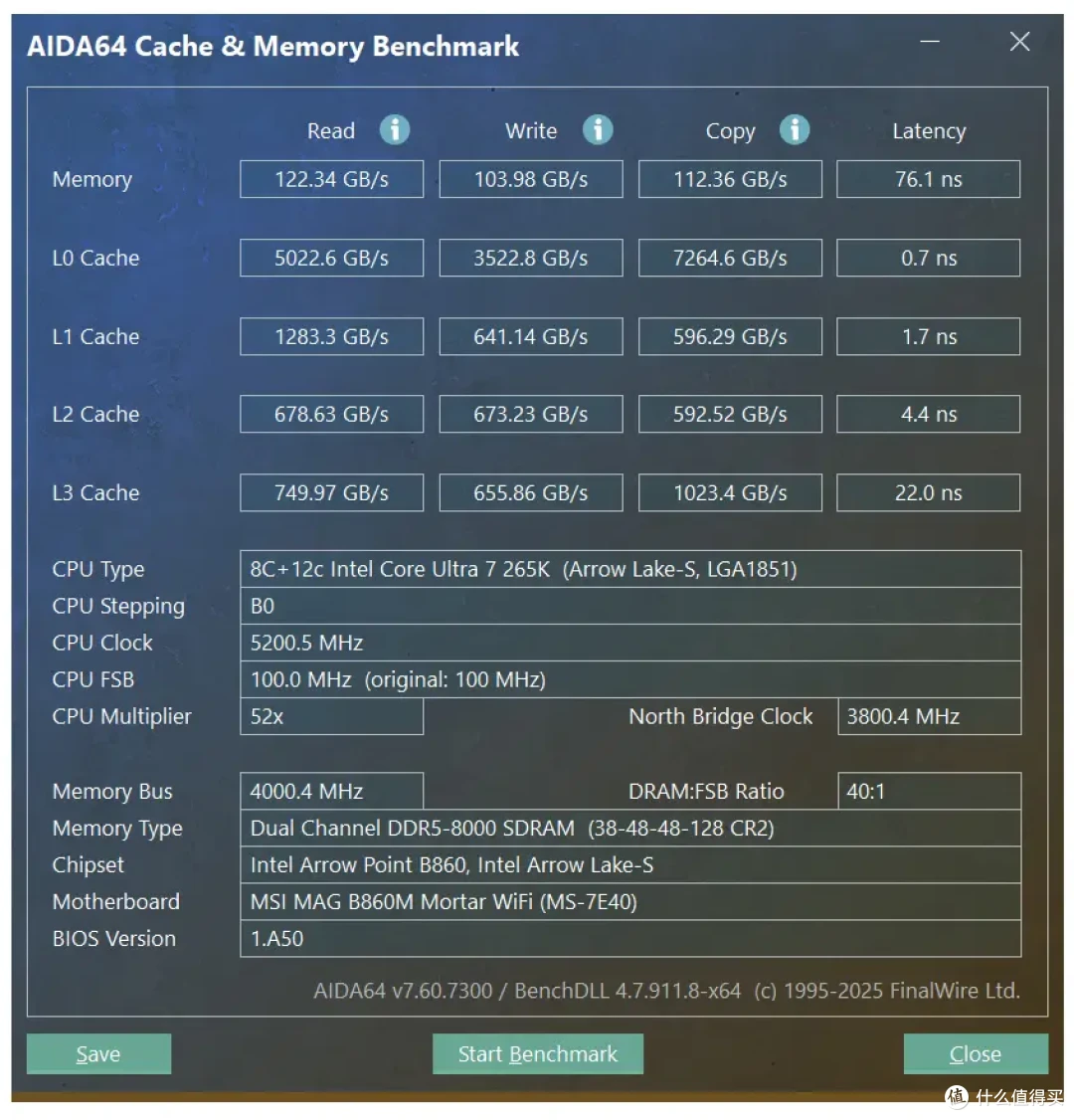Screen dimensions: 1074x1120
Task: Click the Write info icon
Action: click(598, 130)
